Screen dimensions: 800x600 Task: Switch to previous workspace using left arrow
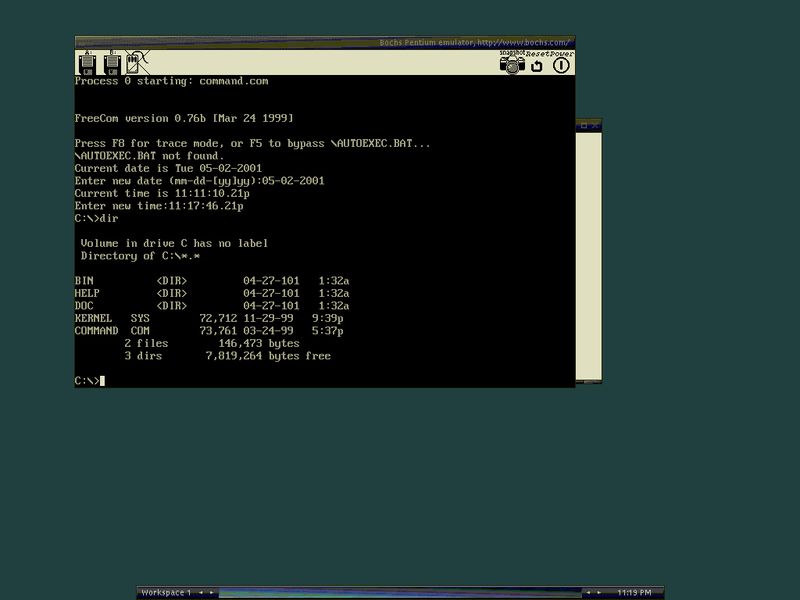point(201,592)
